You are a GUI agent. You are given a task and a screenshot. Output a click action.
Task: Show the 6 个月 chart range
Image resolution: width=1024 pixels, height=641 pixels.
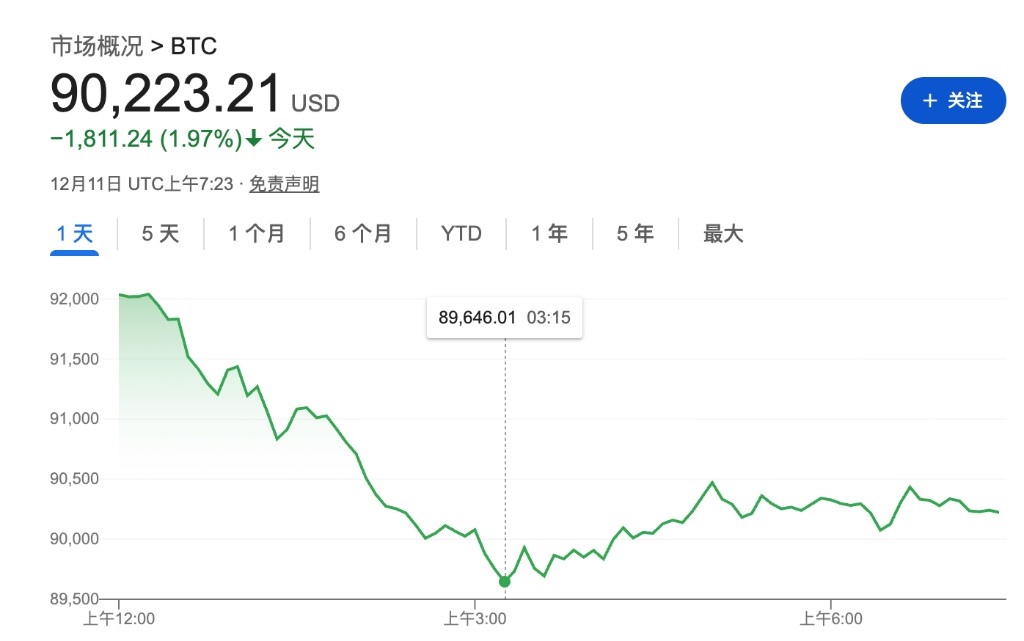pyautogui.click(x=362, y=234)
